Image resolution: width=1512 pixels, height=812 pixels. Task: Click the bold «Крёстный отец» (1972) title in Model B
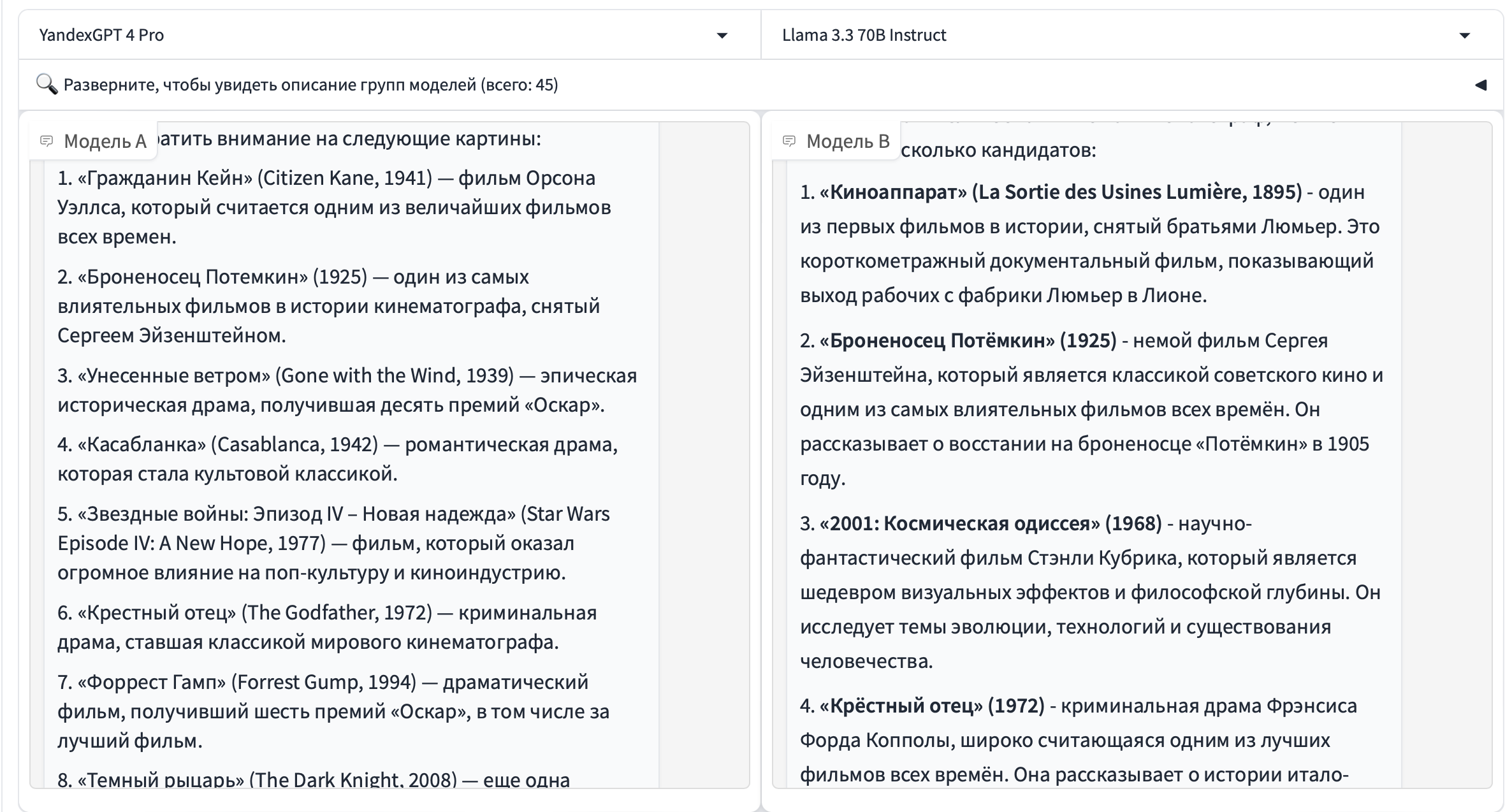coord(932,706)
